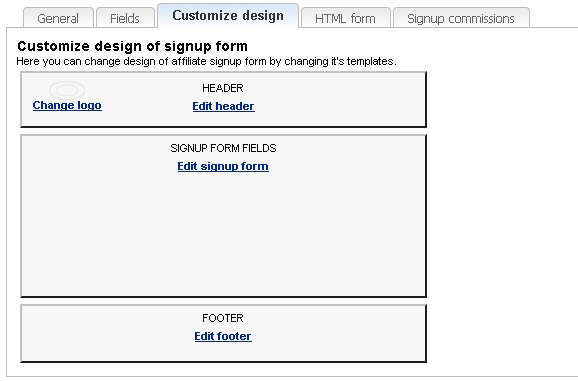Click the SIGNUP FORM FIELDS label
This screenshot has width=578, height=381.
223,148
